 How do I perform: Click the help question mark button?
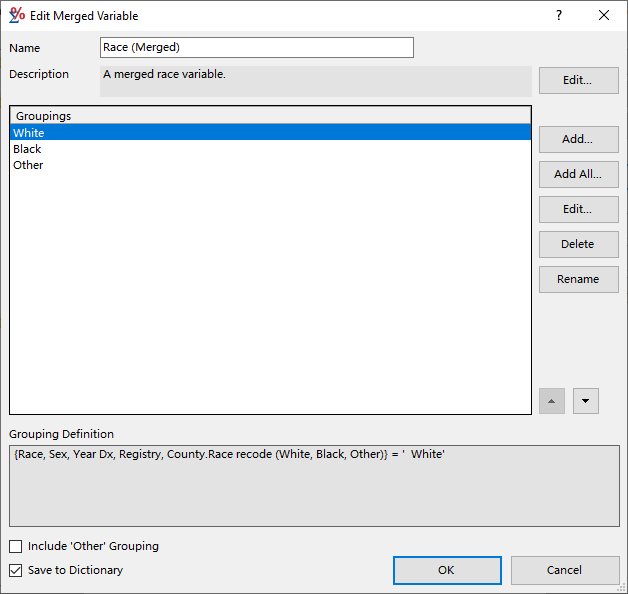pos(559,15)
